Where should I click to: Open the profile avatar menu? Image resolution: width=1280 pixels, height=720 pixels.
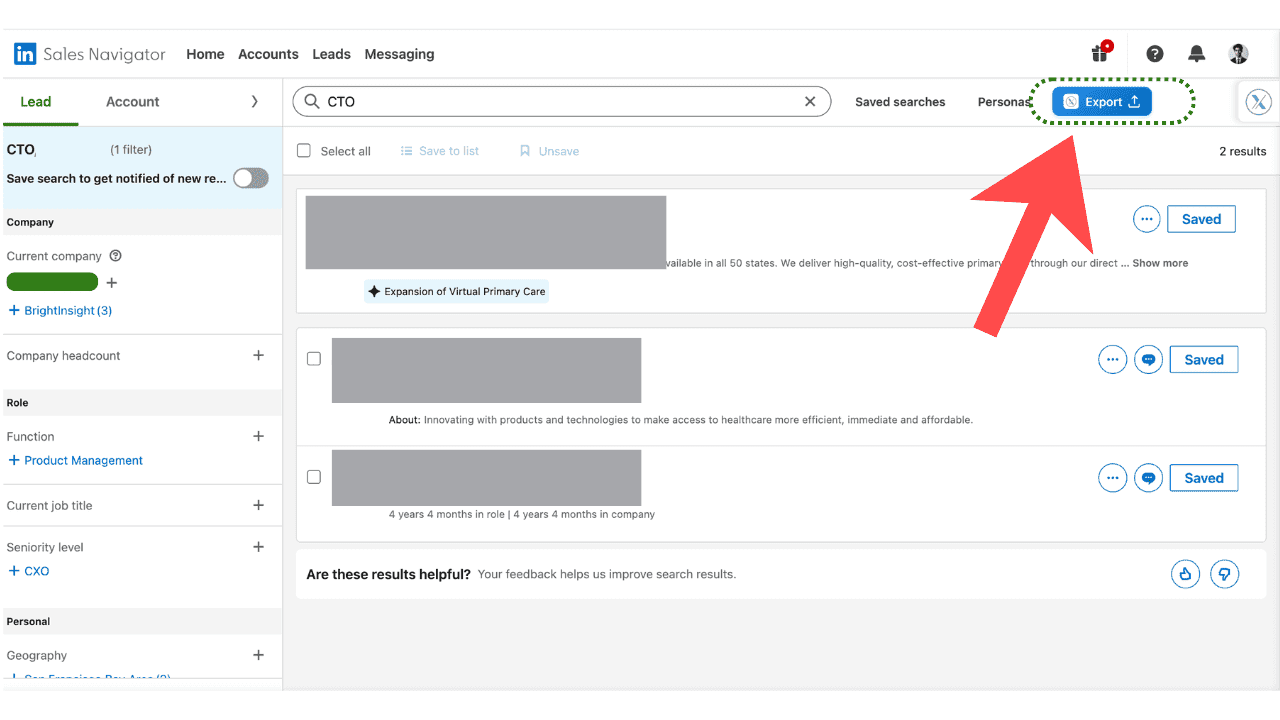pos(1238,54)
